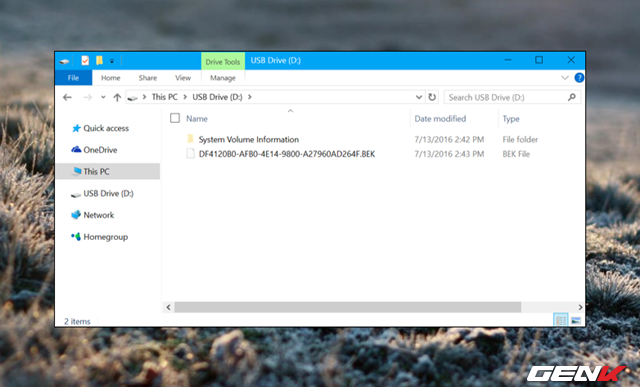
Task: Open the Manage ribbon tab
Action: (223, 78)
